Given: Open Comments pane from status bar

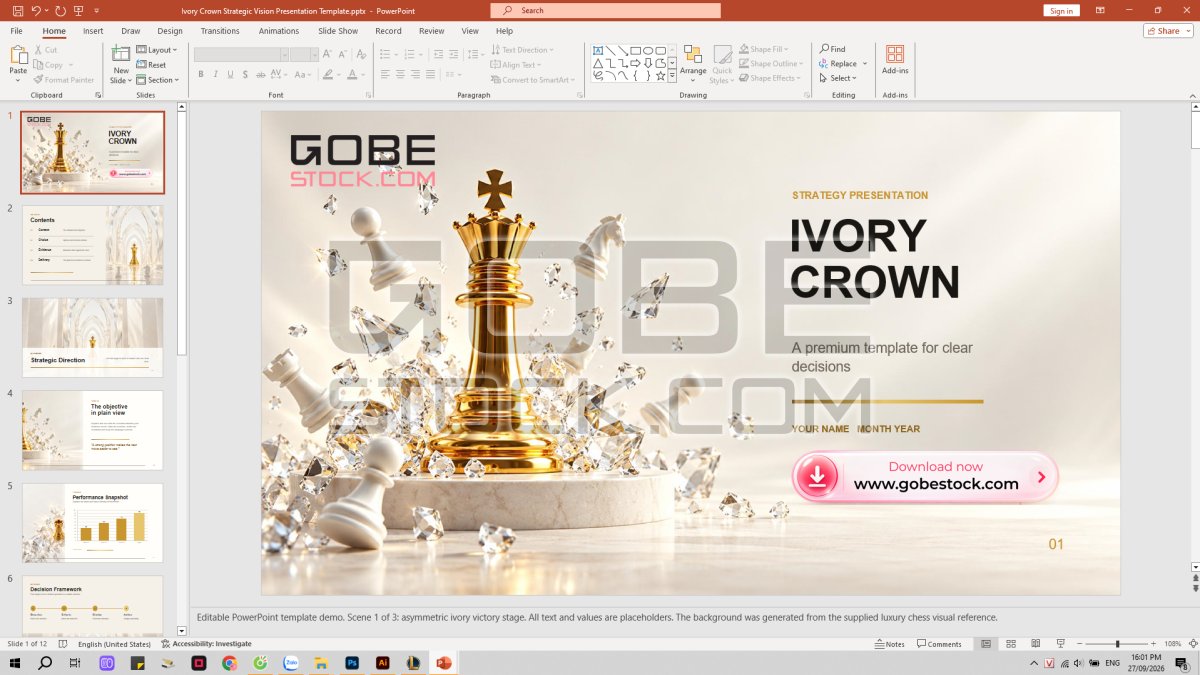Looking at the screenshot, I should (x=939, y=644).
